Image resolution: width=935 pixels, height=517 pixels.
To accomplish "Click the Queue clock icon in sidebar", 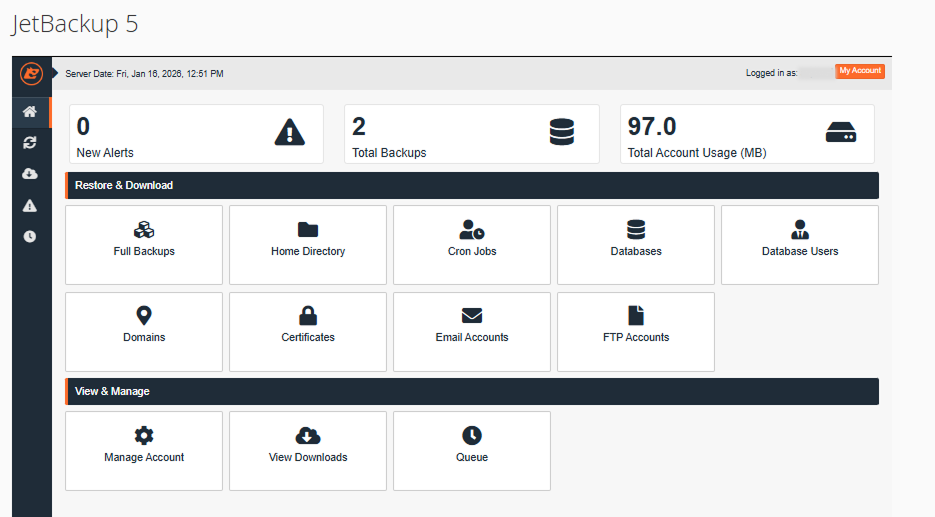I will tap(30, 236).
